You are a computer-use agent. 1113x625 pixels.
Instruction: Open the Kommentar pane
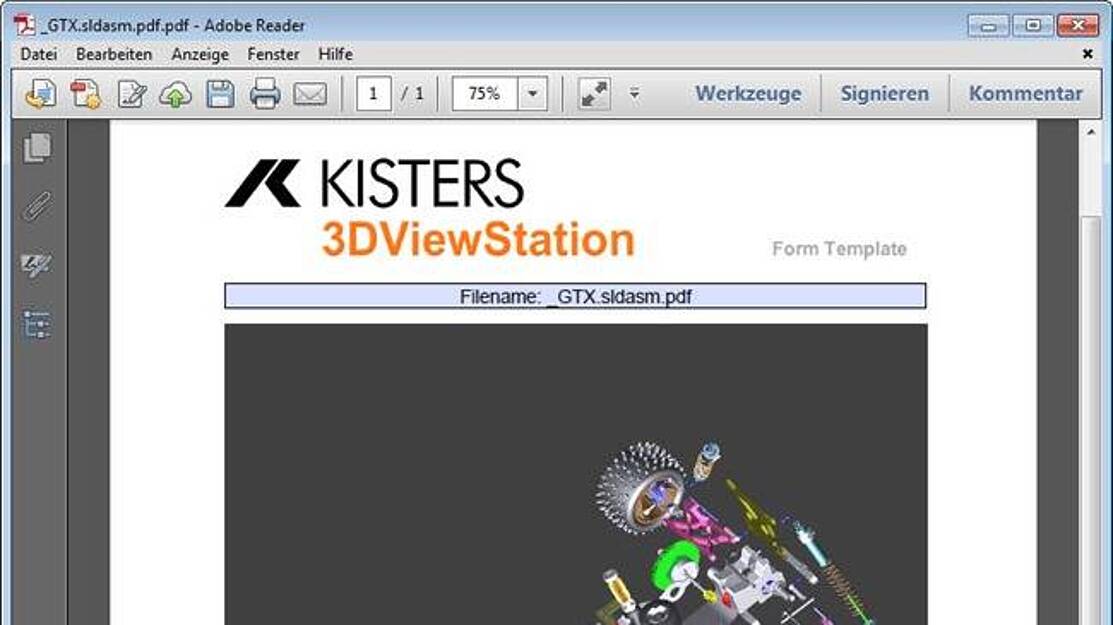pyautogui.click(x=1025, y=94)
